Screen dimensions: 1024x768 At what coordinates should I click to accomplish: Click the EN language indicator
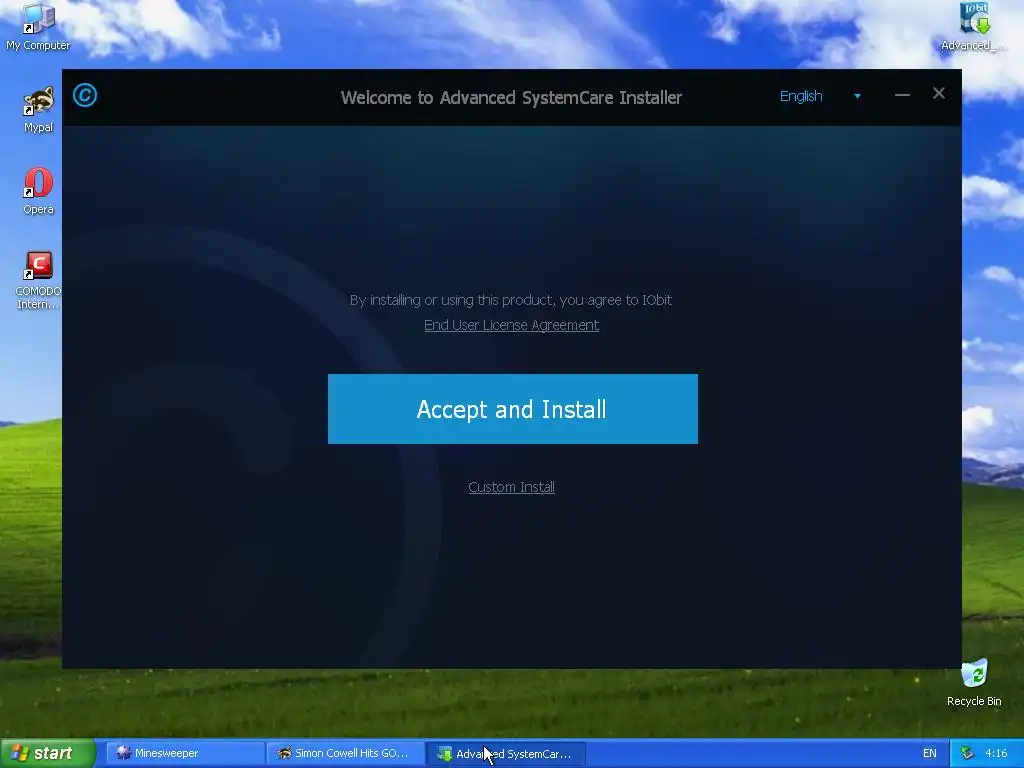click(x=930, y=753)
